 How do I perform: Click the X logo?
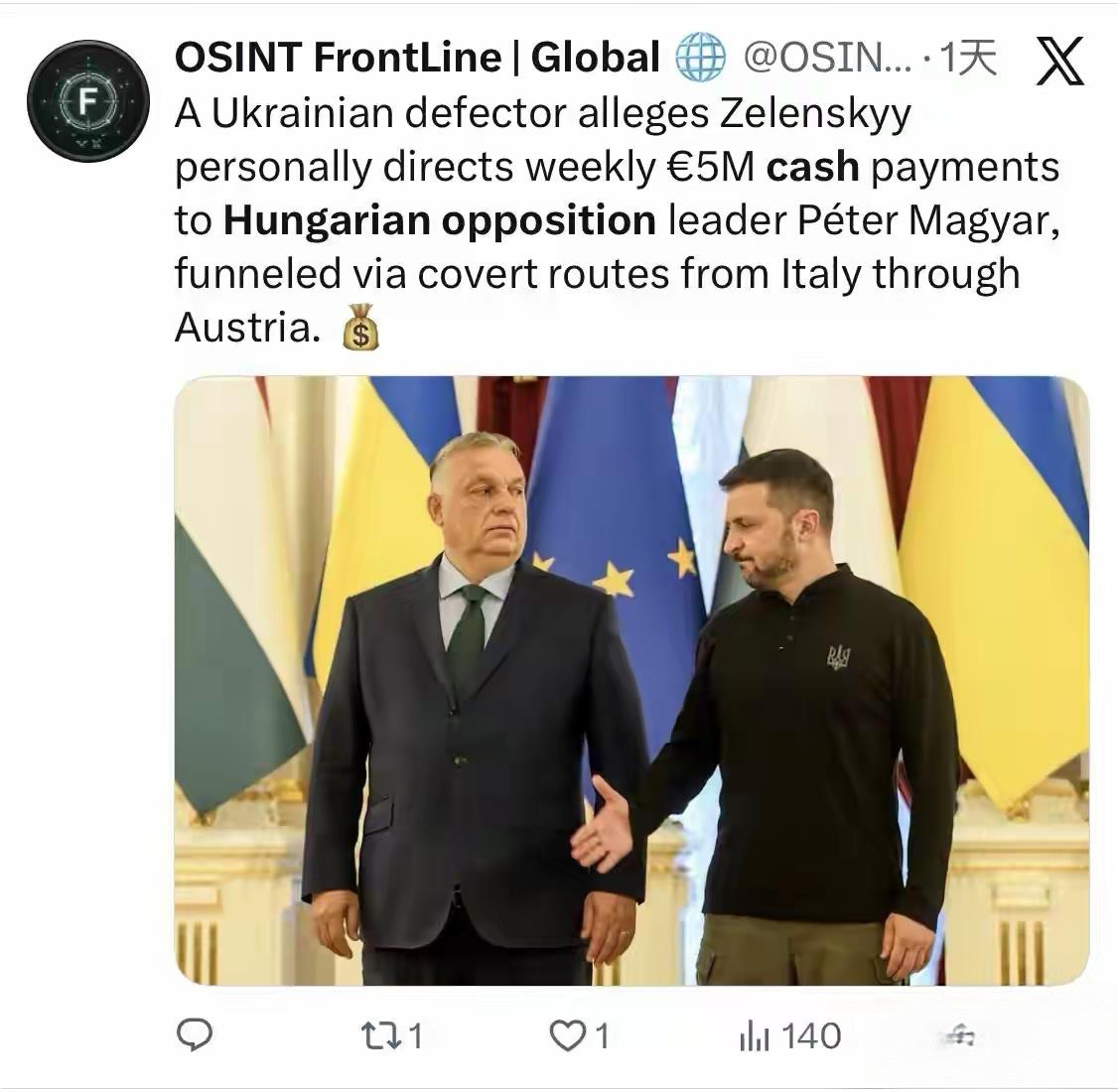1059,62
